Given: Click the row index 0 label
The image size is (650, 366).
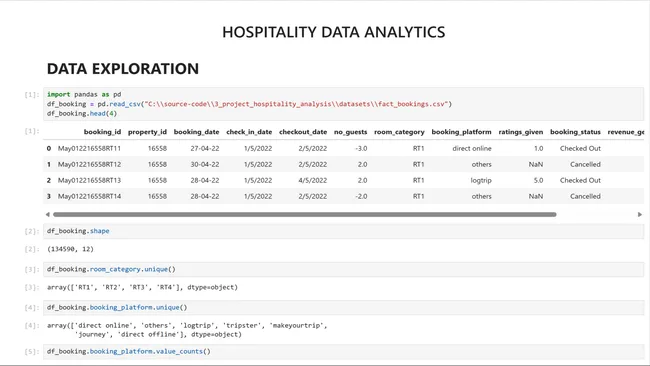Looking at the screenshot, I should (49, 148).
